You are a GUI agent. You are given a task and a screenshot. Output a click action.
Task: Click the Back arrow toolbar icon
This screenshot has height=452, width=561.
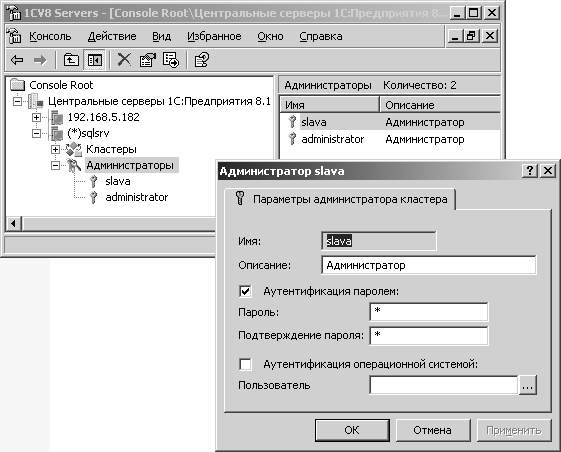tap(17, 60)
